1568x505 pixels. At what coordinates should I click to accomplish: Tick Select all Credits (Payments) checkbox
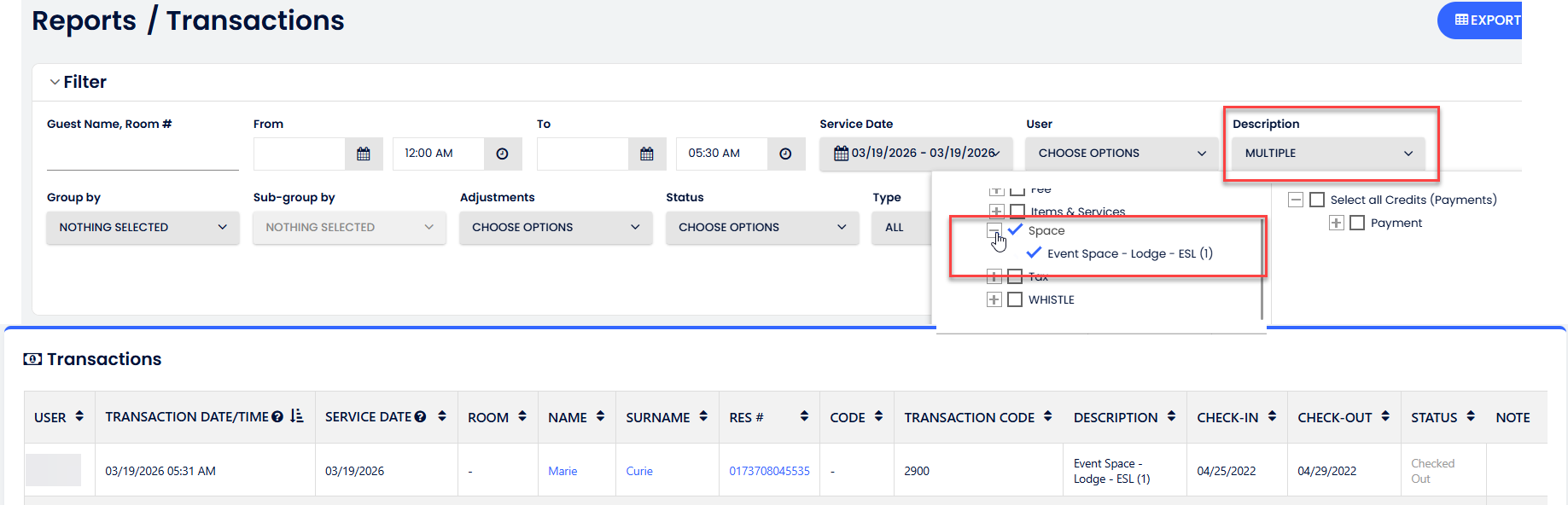[x=1317, y=200]
